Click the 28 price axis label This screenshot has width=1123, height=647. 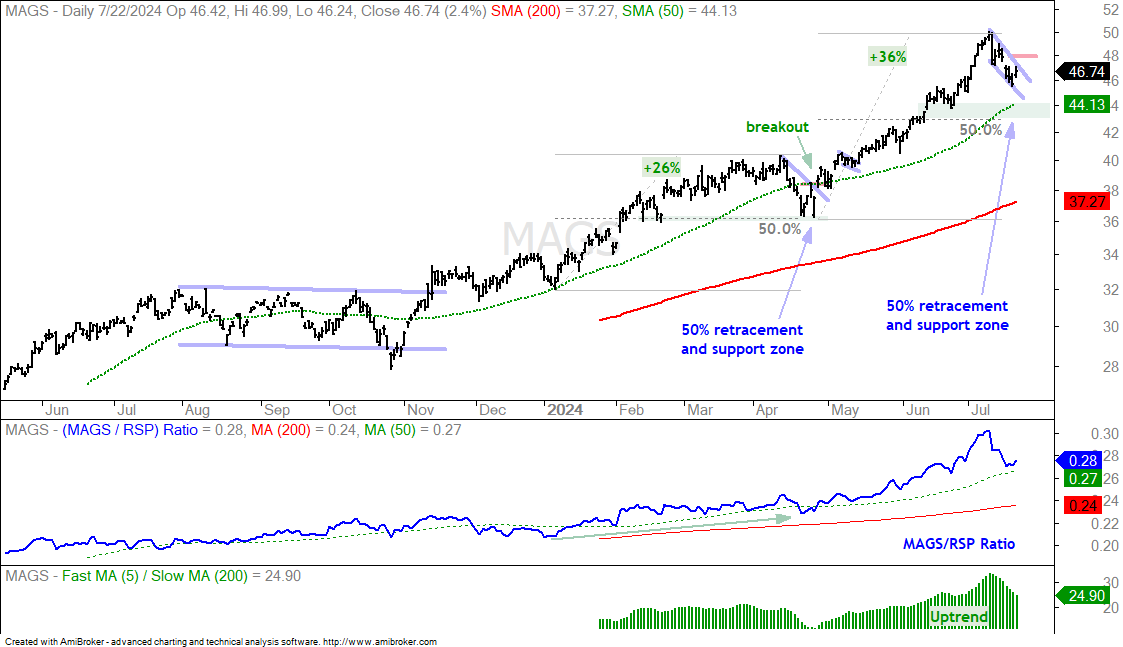pos(1111,367)
